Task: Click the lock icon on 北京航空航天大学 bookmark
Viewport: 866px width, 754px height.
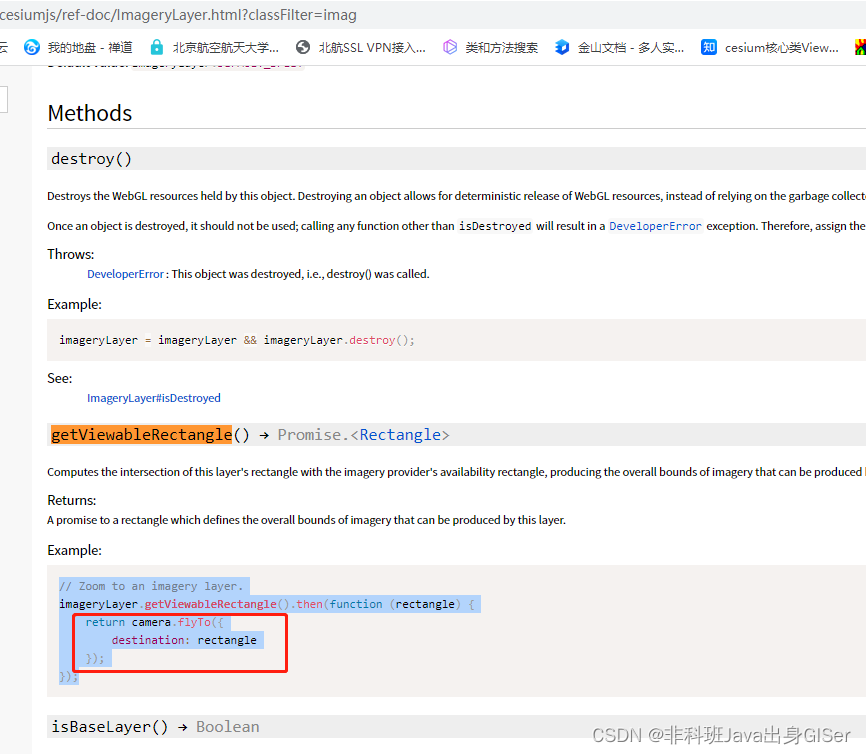Action: (156, 46)
